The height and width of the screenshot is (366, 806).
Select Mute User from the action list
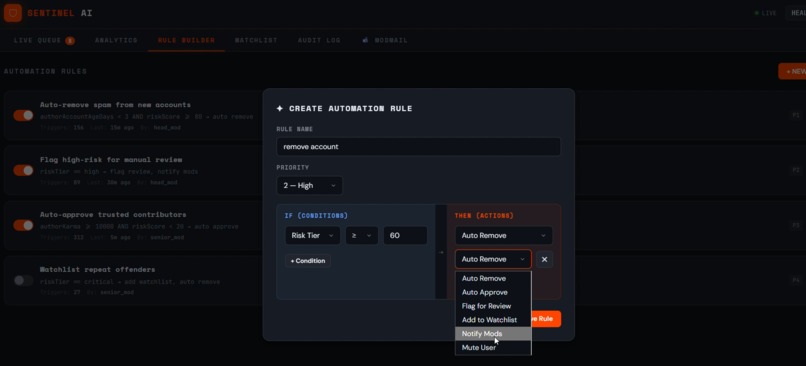pos(493,347)
